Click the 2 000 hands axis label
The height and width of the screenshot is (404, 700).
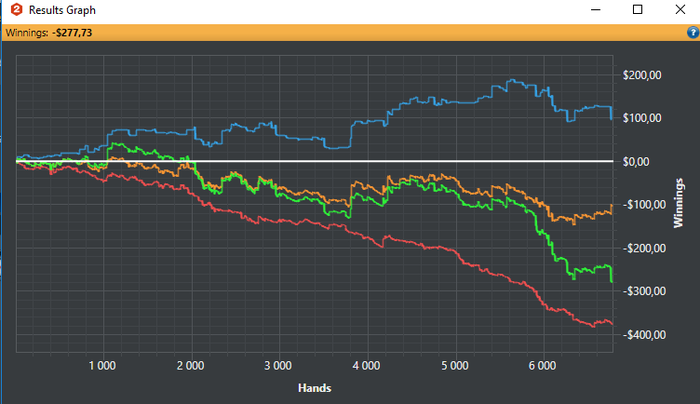191,366
